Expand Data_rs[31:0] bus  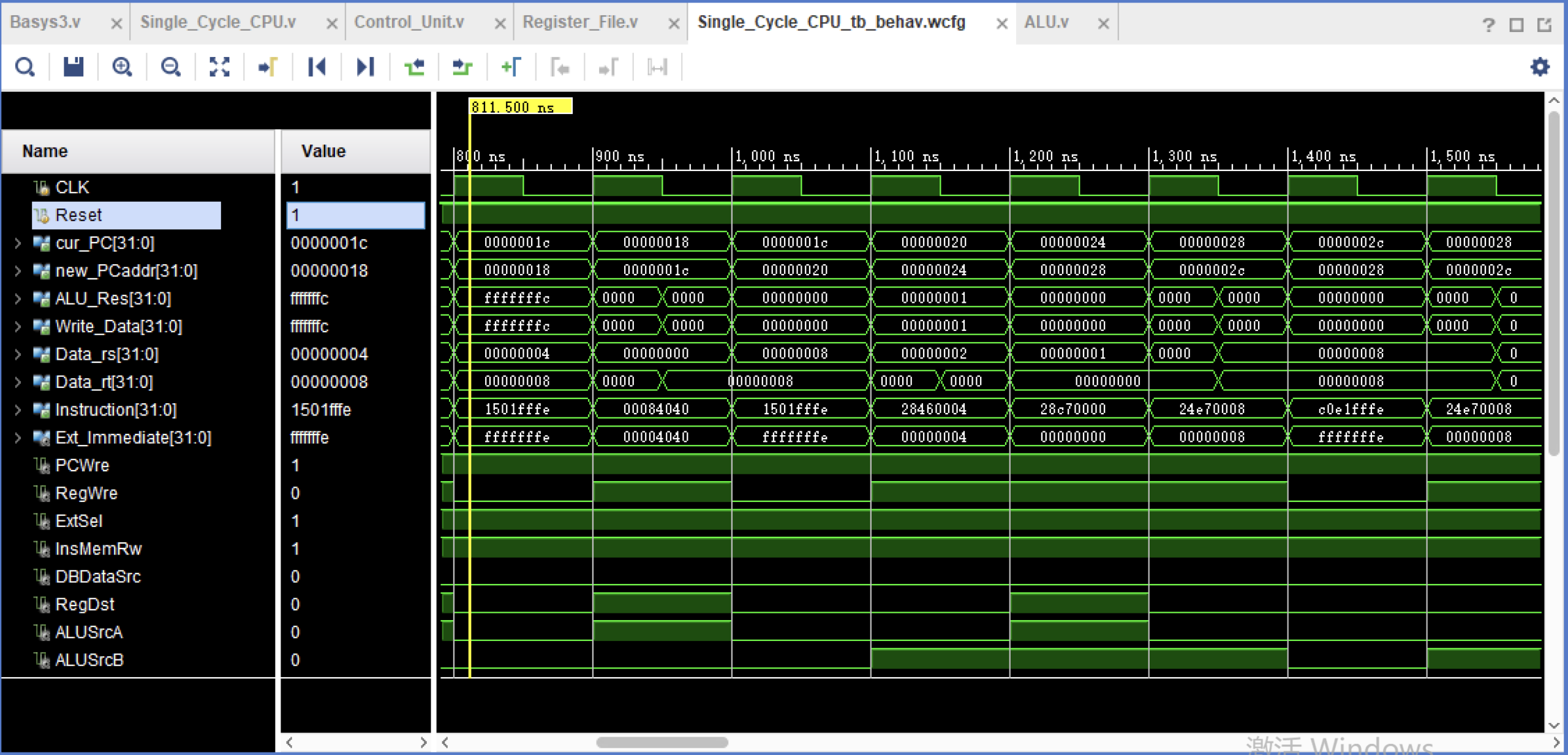click(x=18, y=354)
